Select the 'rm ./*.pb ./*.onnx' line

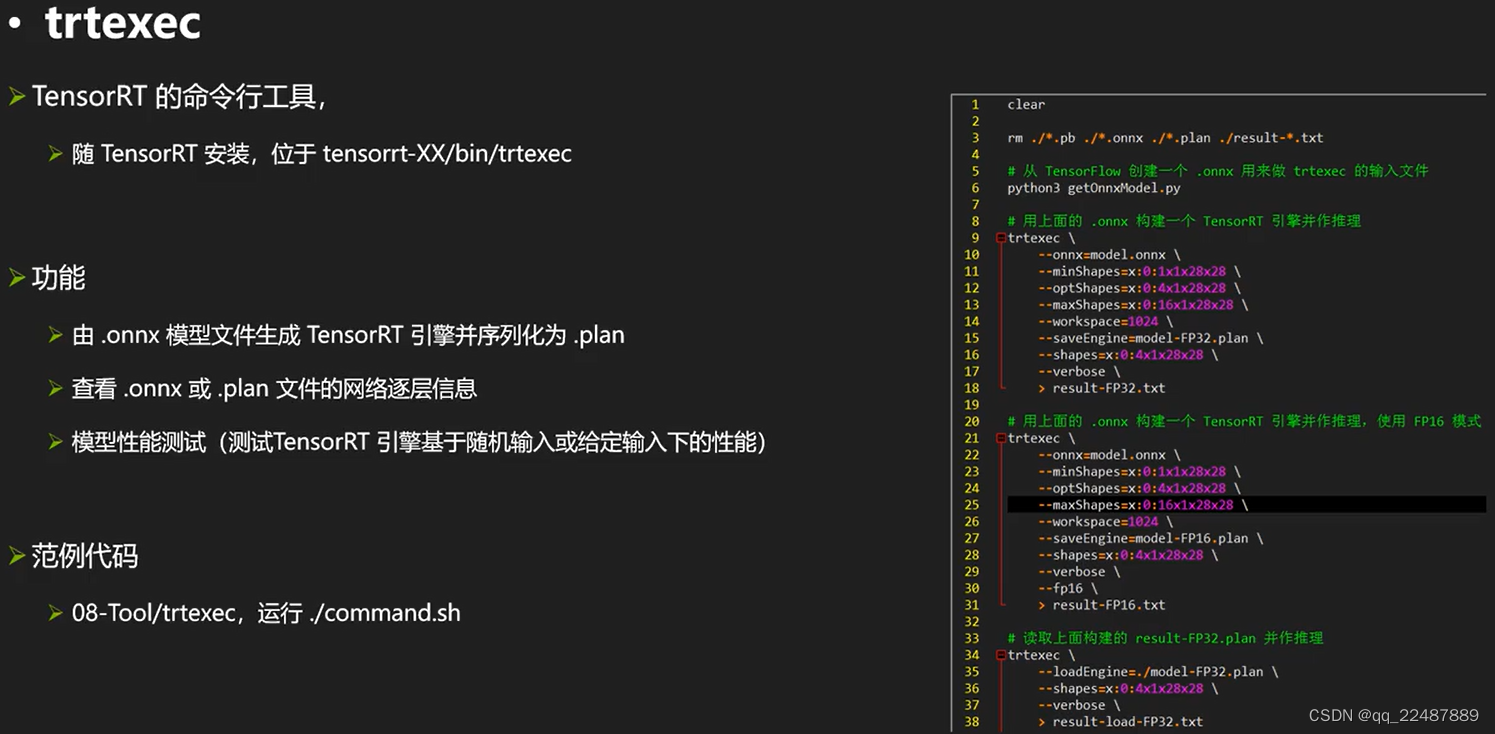1165,138
